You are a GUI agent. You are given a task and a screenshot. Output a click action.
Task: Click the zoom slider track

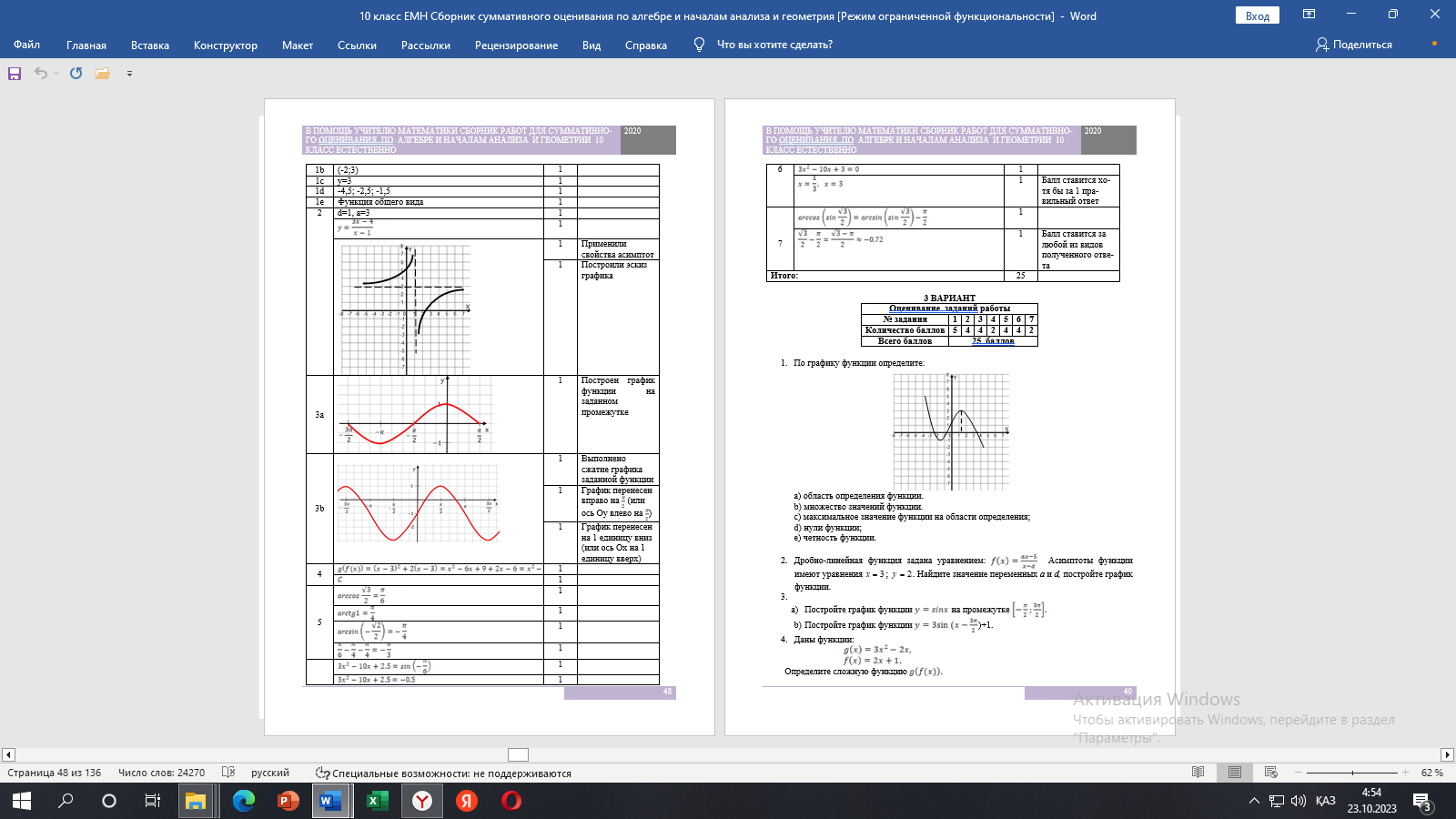point(1352,773)
